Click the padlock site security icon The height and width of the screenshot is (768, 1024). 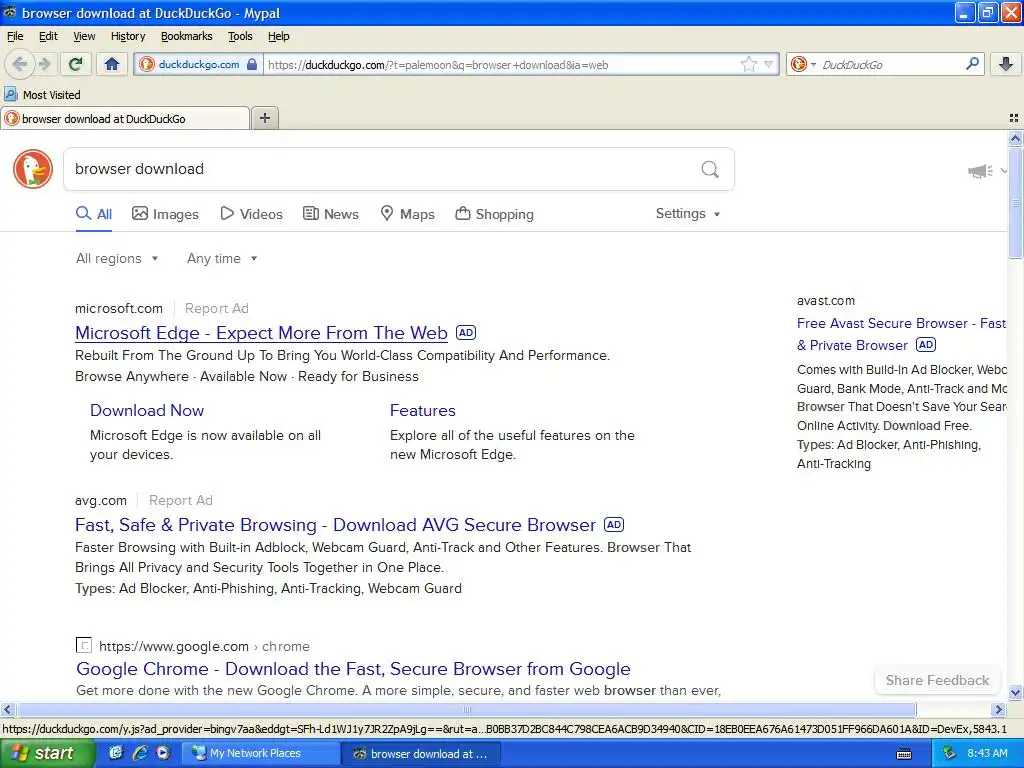251,64
